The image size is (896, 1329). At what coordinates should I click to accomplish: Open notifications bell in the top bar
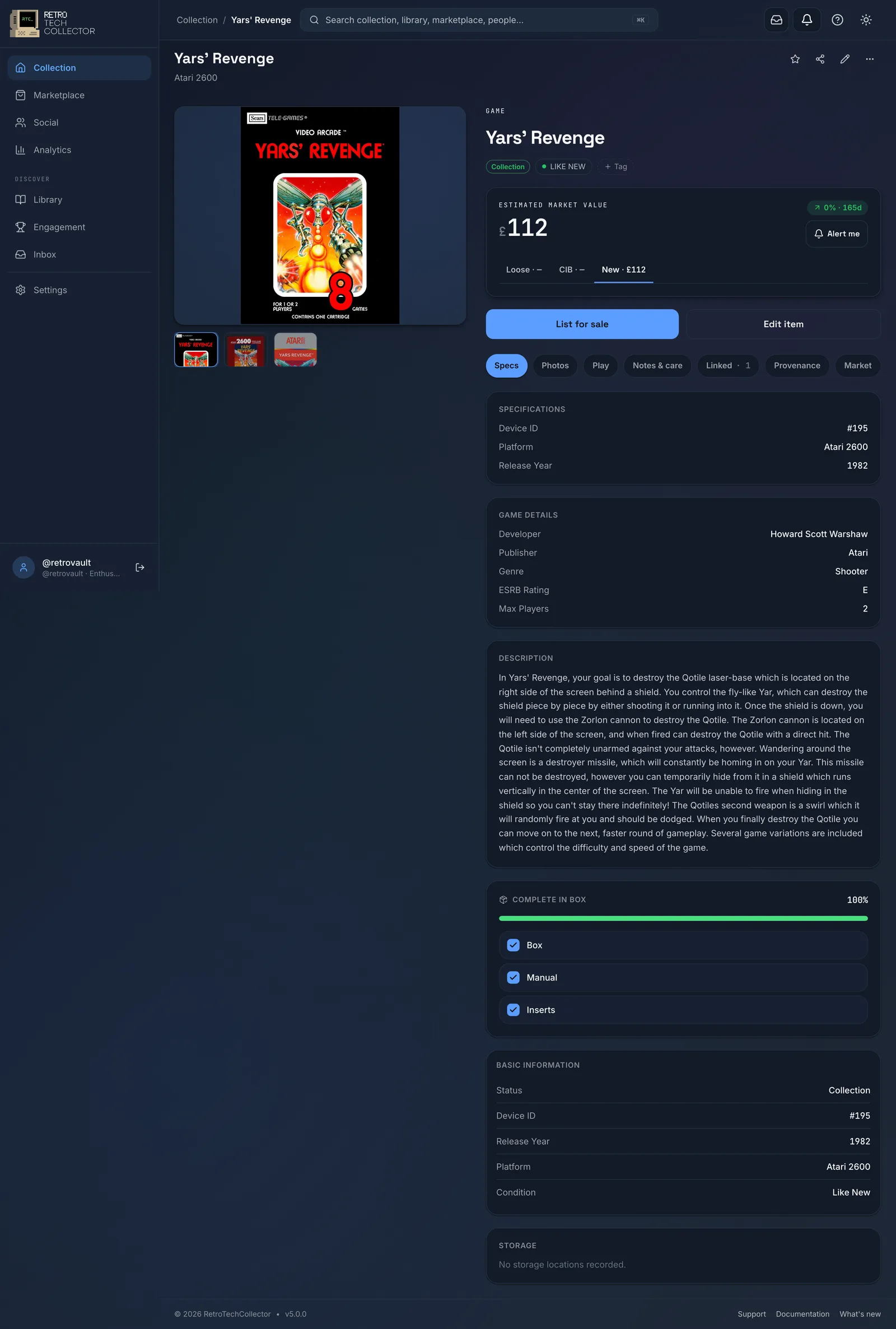pos(806,20)
